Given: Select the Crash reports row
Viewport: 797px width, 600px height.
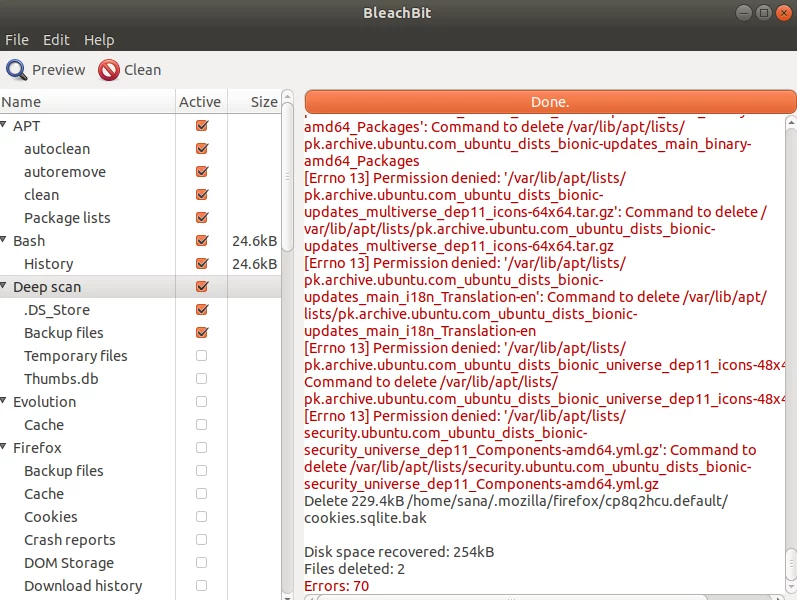Looking at the screenshot, I should (x=140, y=539).
